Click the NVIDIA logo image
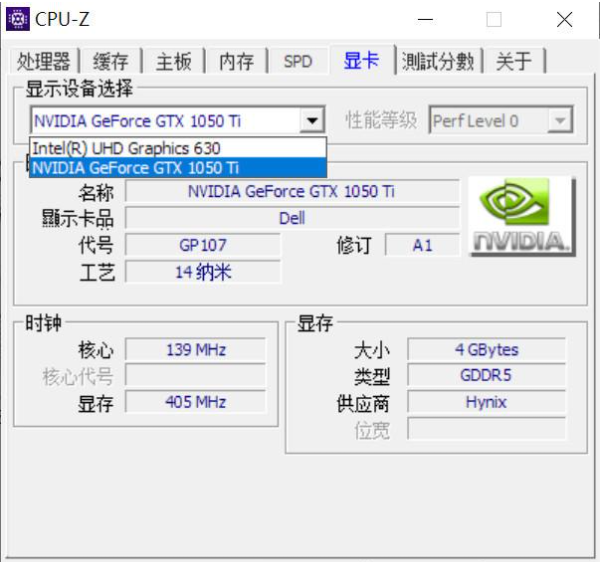 [x=522, y=216]
